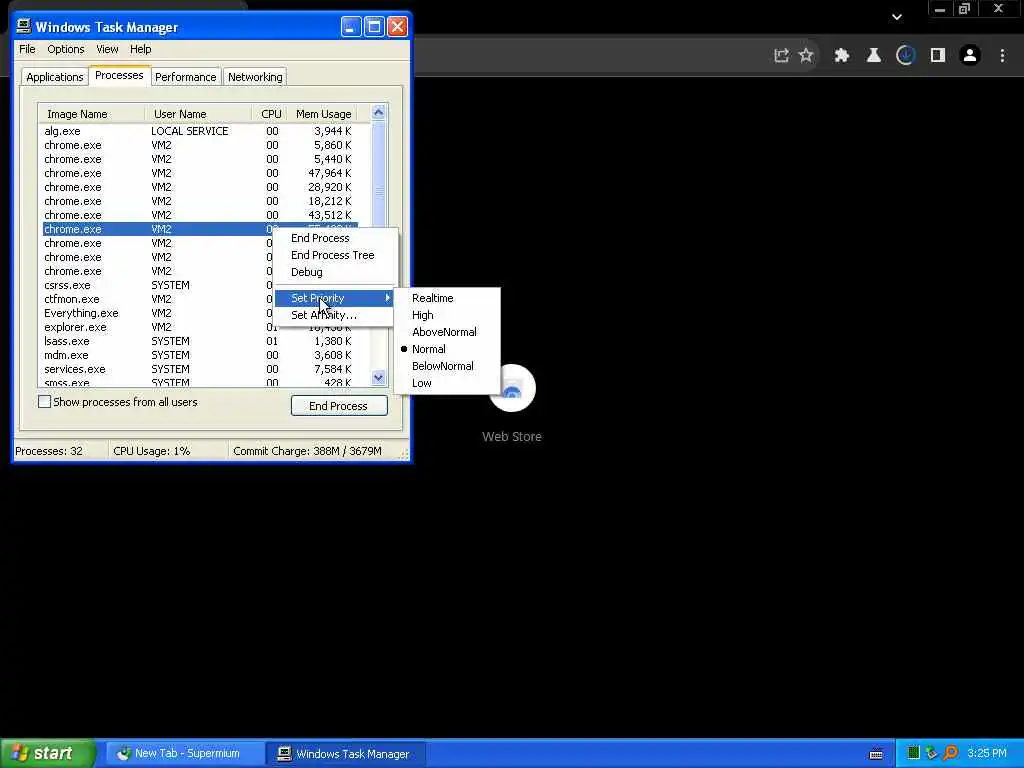
Task: Click the blue circular extension icon
Action: click(x=905, y=56)
